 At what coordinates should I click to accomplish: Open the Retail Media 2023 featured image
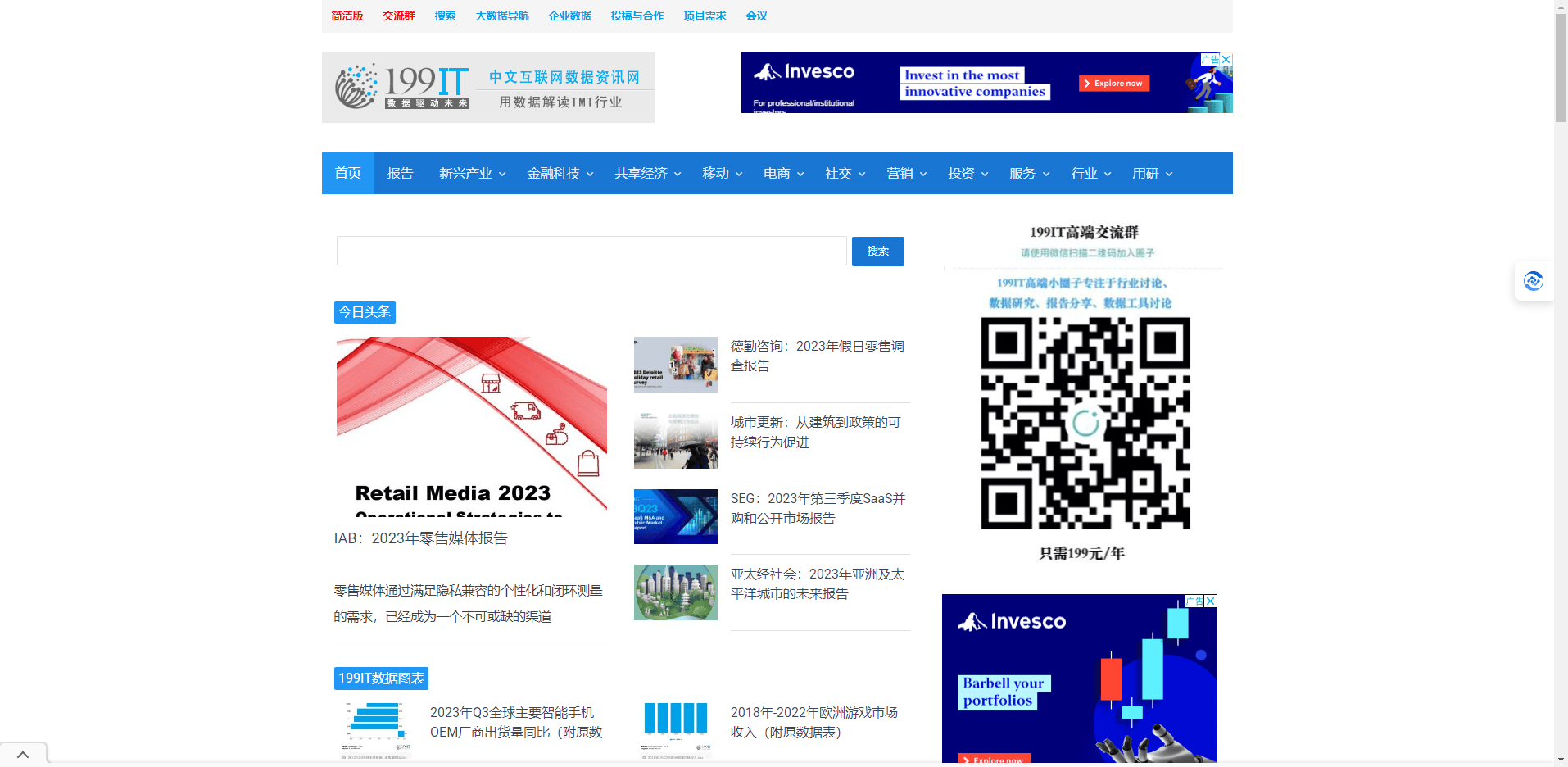pyautogui.click(x=471, y=426)
